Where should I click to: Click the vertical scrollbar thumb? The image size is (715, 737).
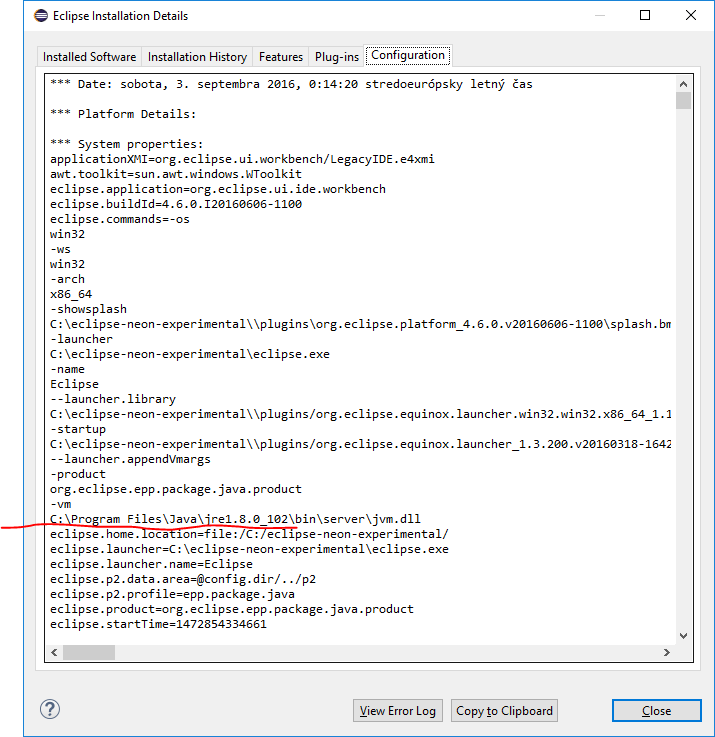tap(683, 100)
